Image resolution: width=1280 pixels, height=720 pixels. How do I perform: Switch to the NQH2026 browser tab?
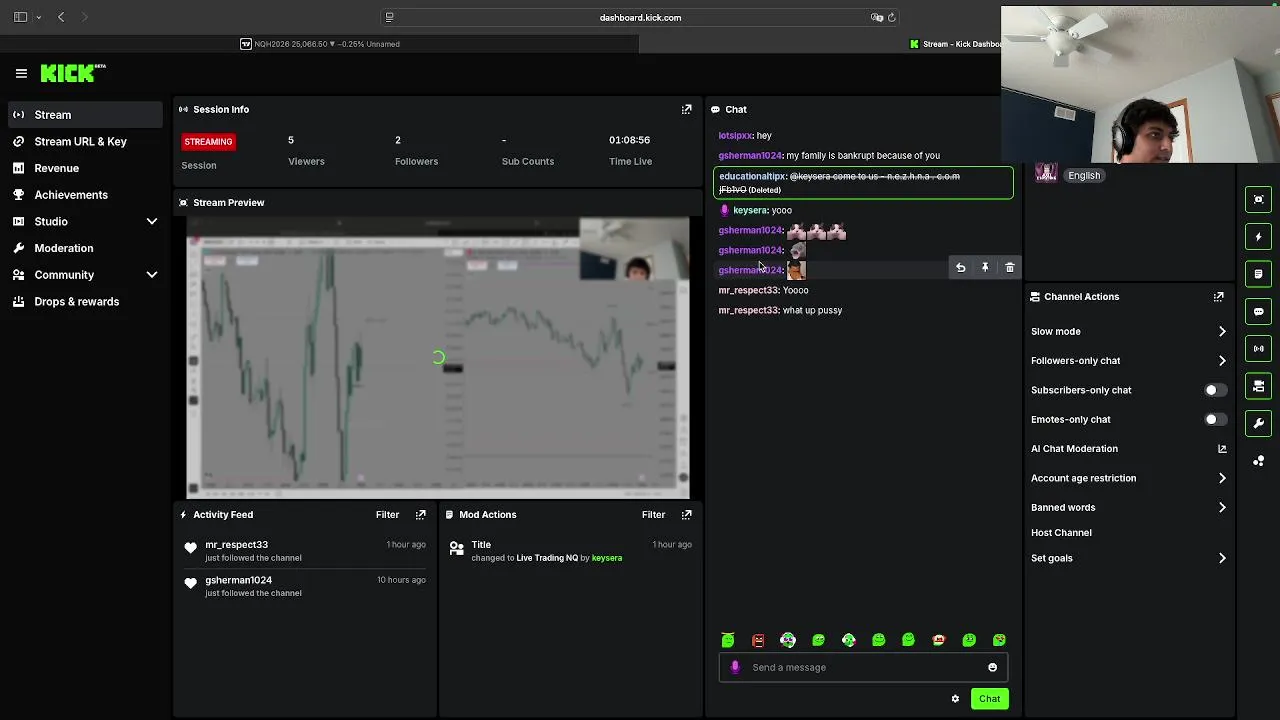(319, 44)
